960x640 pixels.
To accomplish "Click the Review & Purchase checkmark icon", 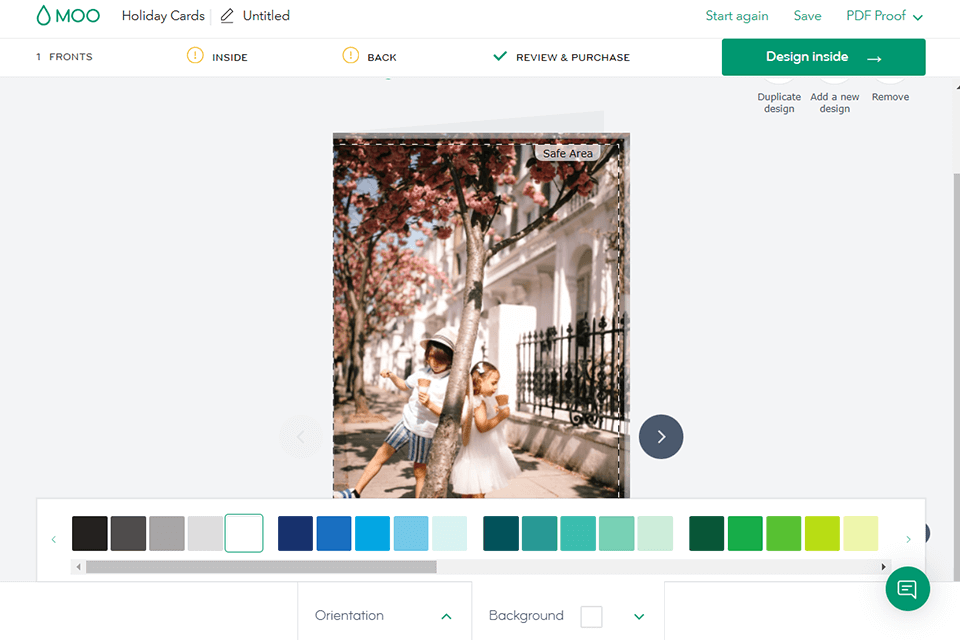I will [x=500, y=56].
